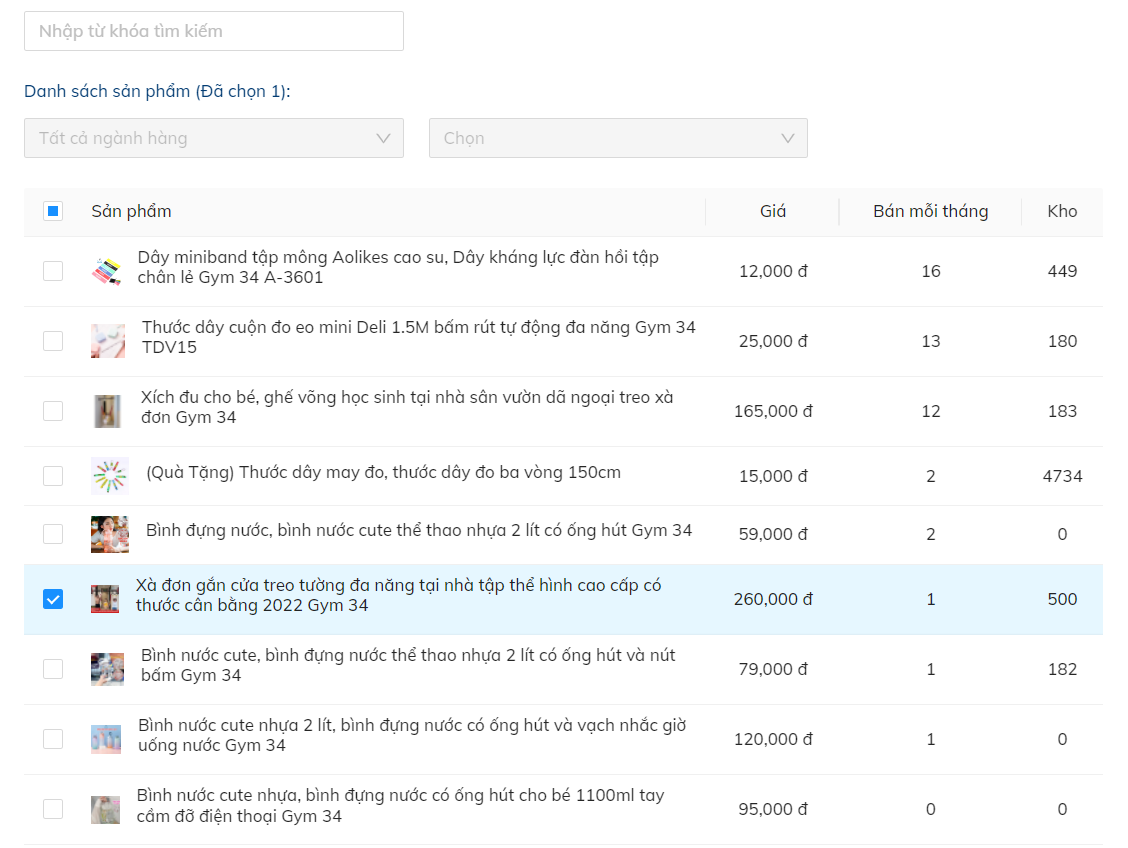Click the Deli tape measure product thumbnail
Viewport: 1128px width, 848px height.
[x=108, y=341]
